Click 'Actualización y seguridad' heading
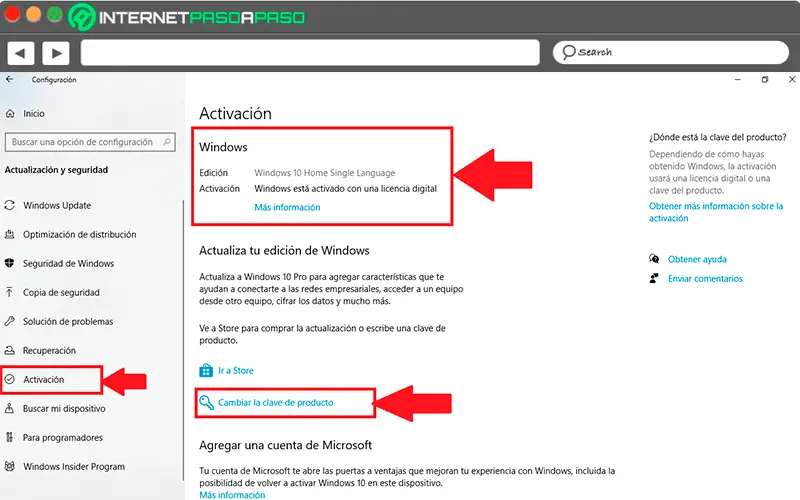The width and height of the screenshot is (800, 500). point(56,169)
